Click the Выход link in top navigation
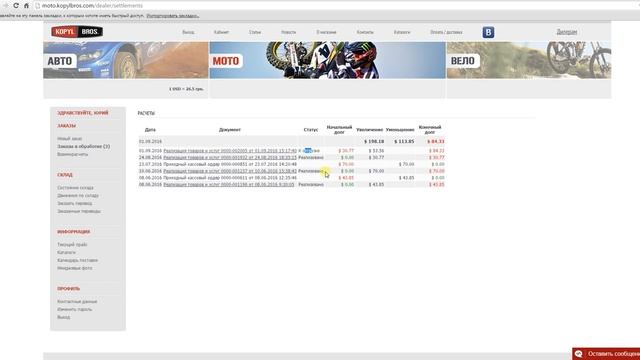Viewport: 640px width, 360px height. (188, 32)
